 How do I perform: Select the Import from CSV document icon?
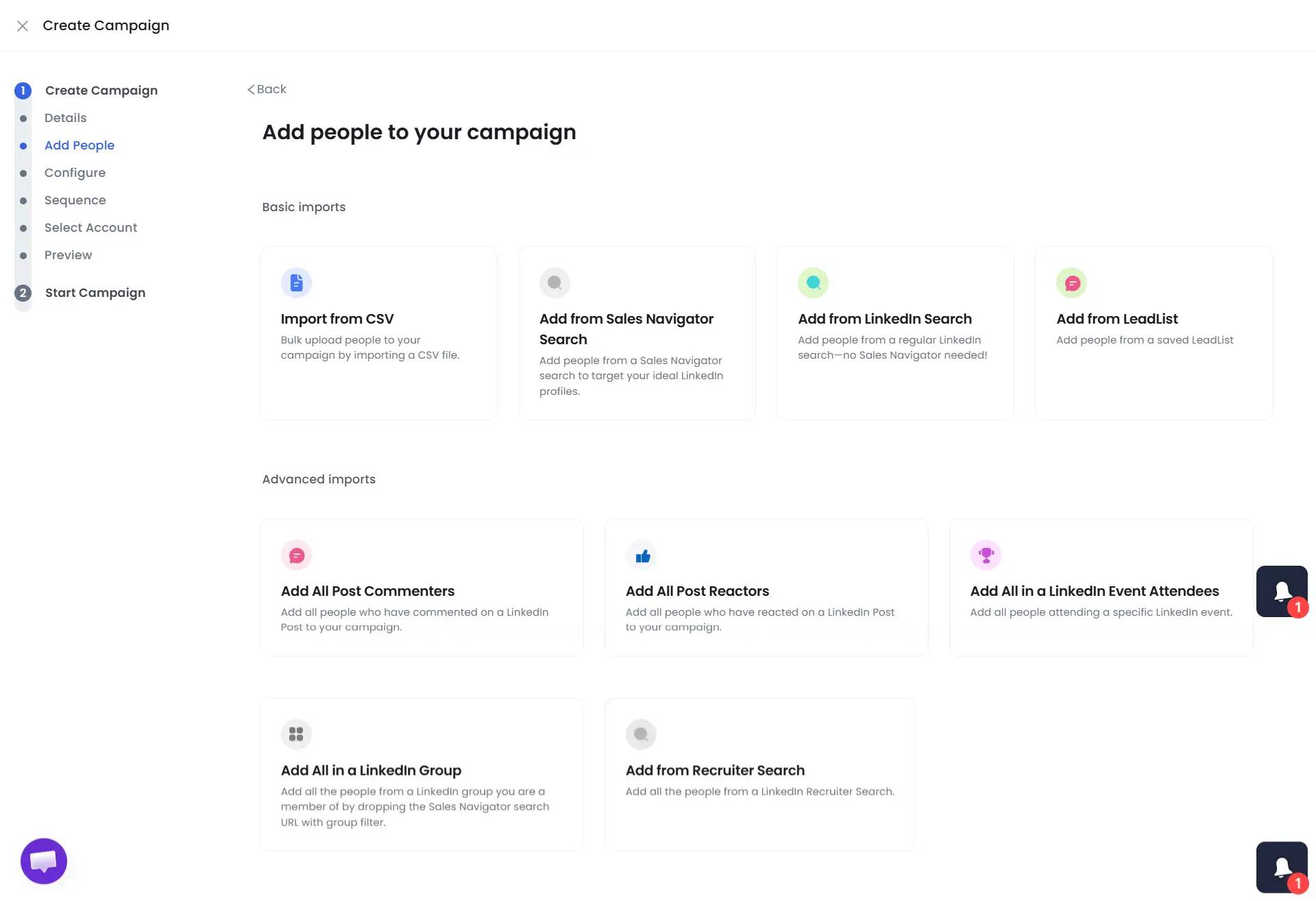coord(296,283)
